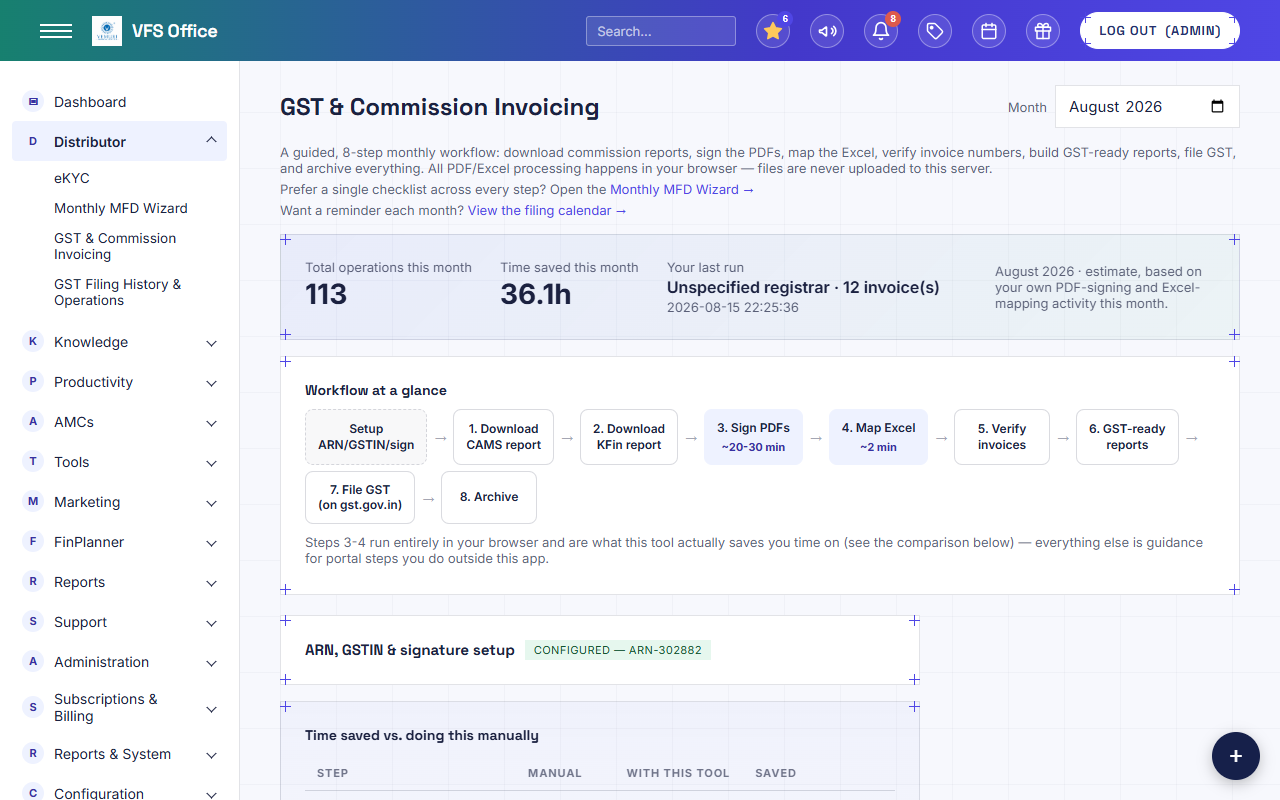Click the Month field showing August 2026
Image resolution: width=1280 pixels, height=800 pixels.
tap(1147, 107)
